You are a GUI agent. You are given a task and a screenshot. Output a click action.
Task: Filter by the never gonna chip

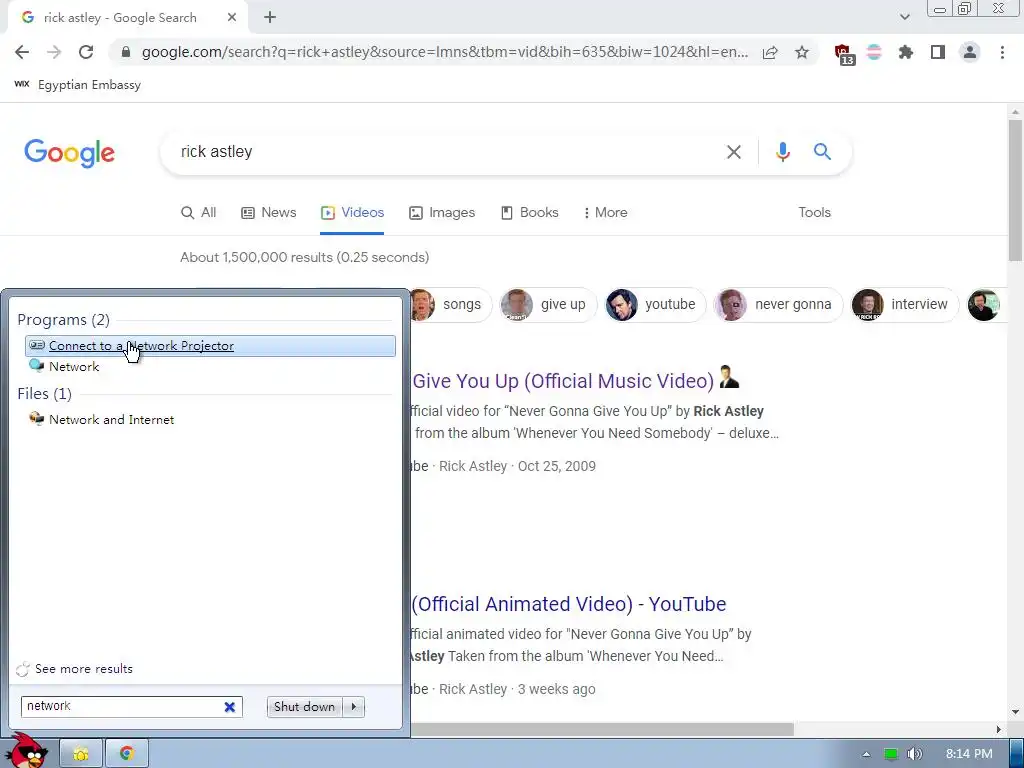tap(778, 304)
